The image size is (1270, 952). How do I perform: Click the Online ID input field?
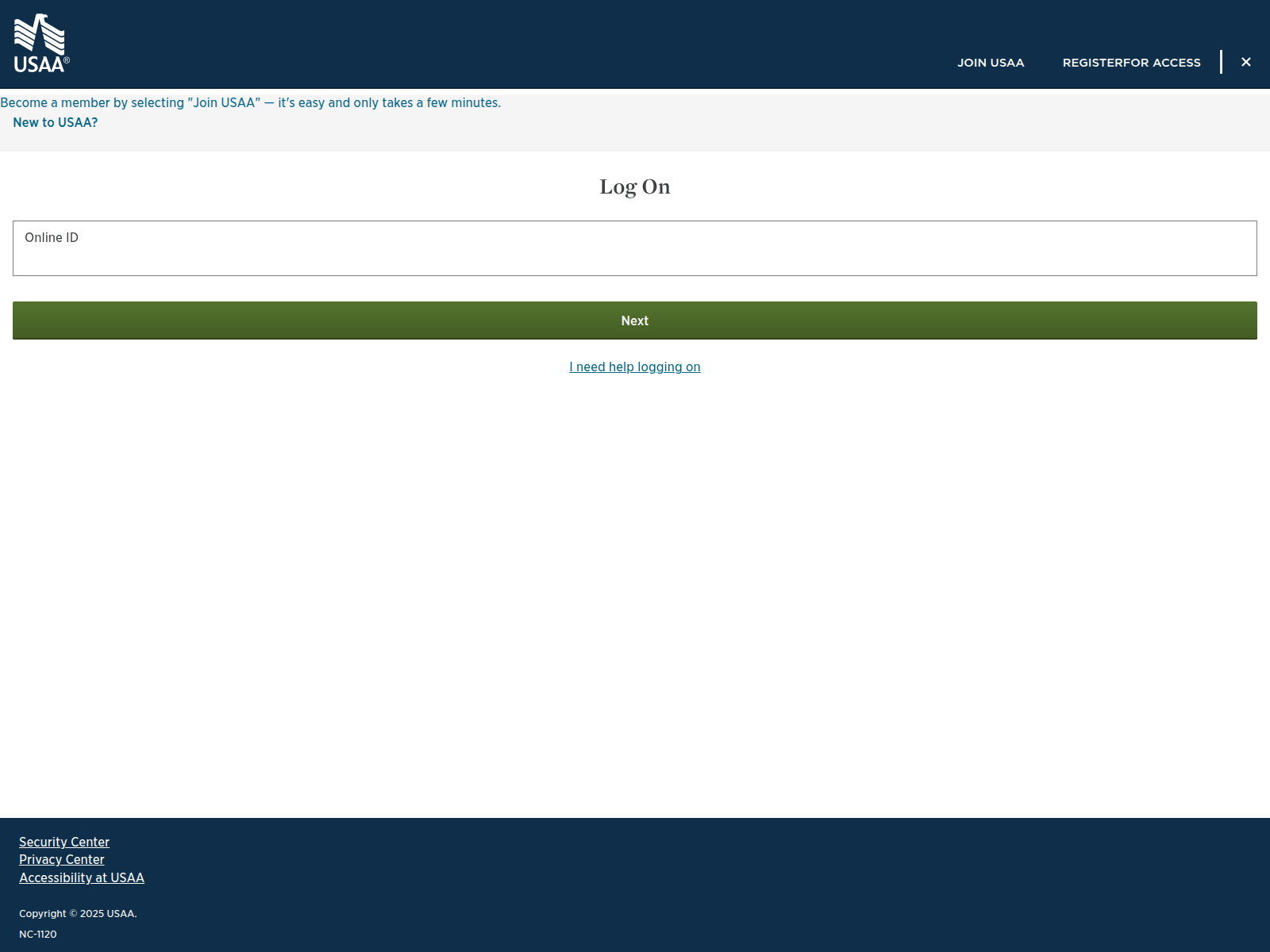(x=635, y=248)
